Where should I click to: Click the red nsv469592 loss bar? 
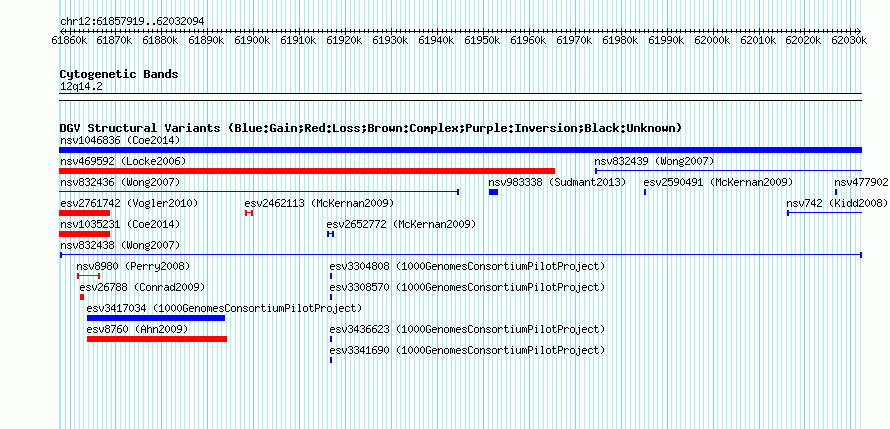(x=307, y=171)
